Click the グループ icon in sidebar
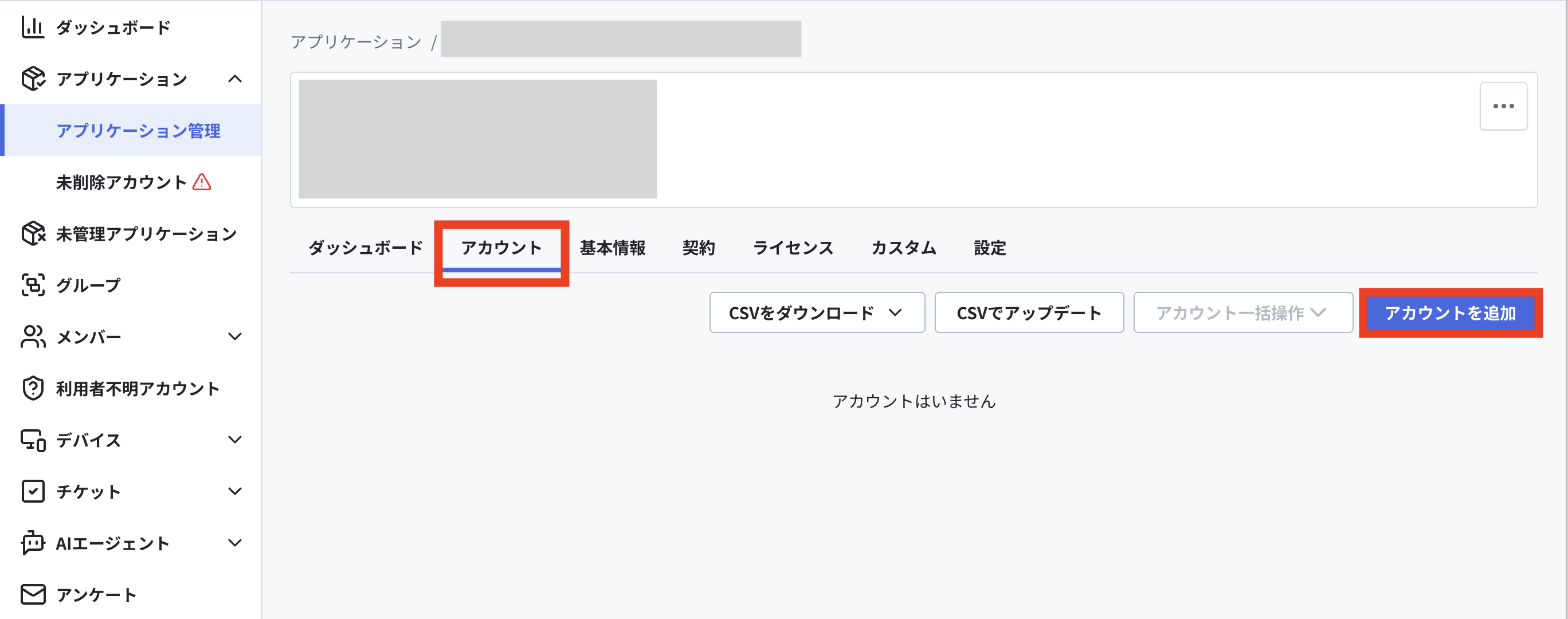 pos(33,285)
